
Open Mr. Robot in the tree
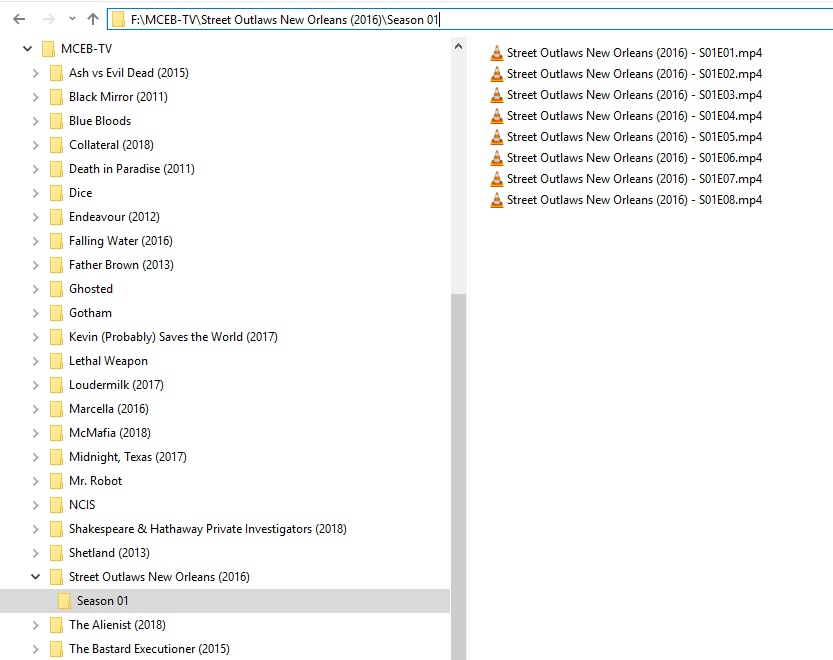click(96, 481)
